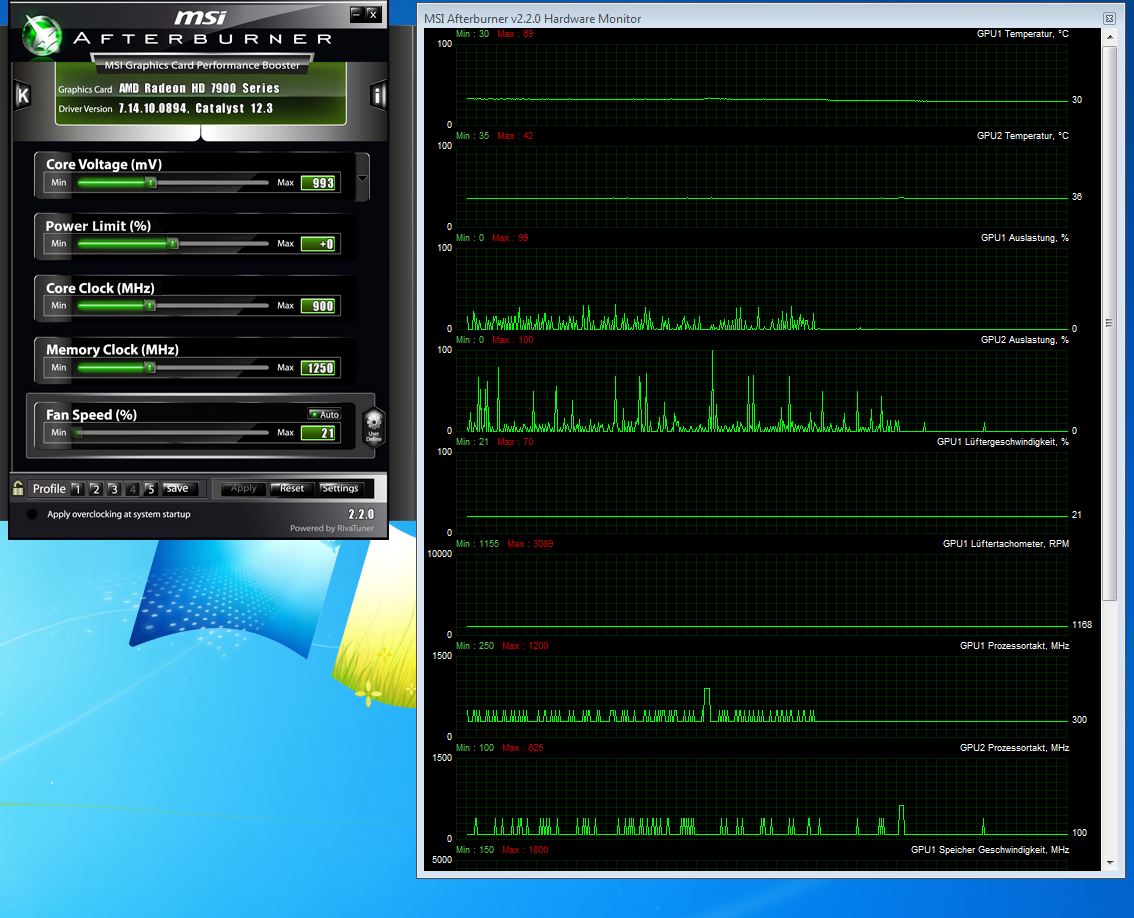Click the Core Clock value field 900
The image size is (1134, 918).
319,306
